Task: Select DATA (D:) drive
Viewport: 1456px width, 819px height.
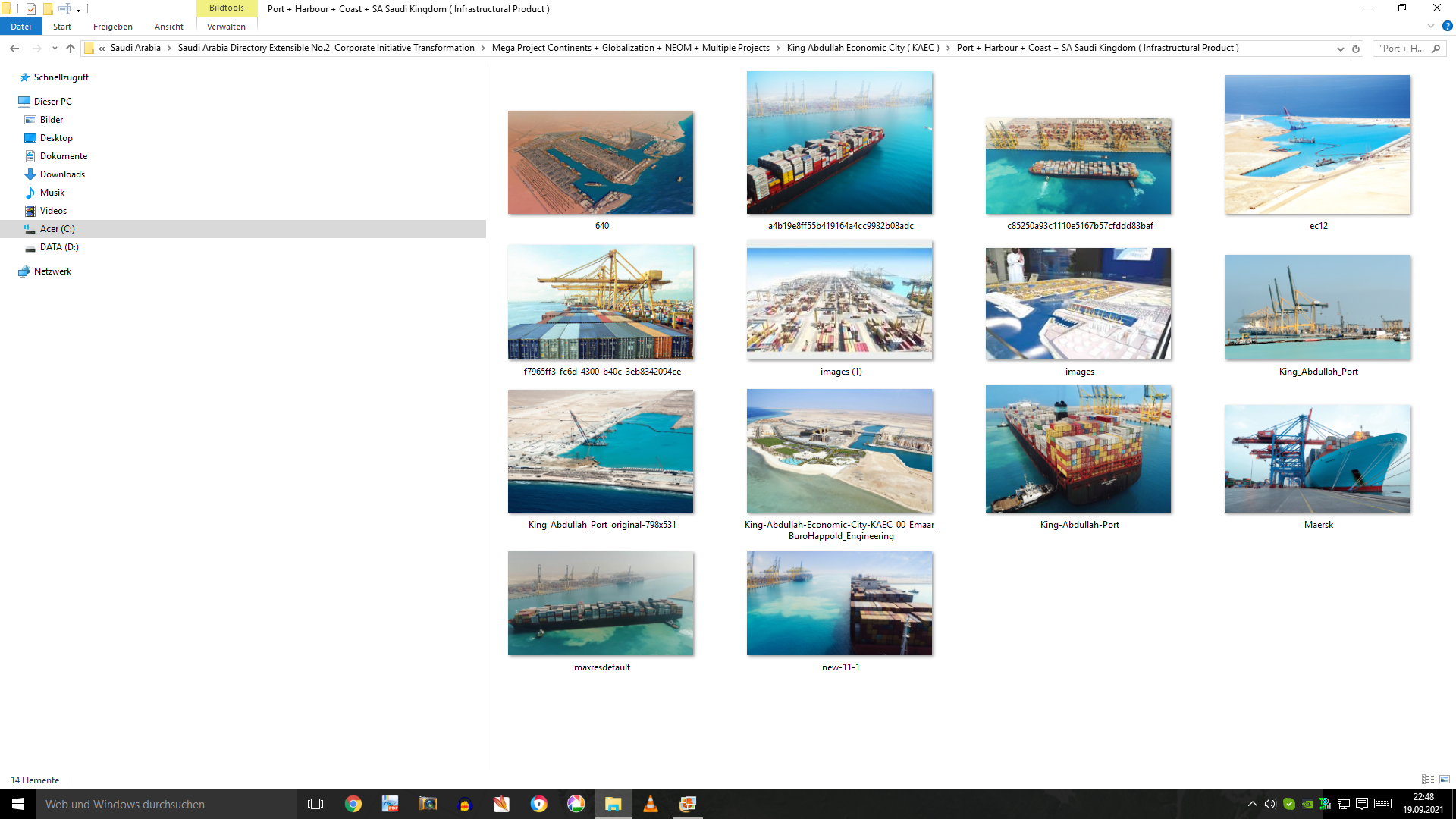Action: (59, 247)
